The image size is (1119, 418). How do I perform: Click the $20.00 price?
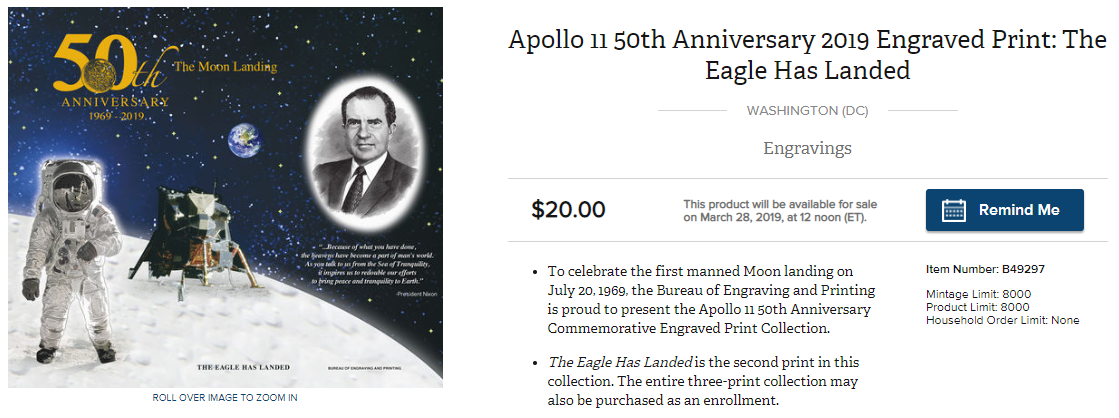pyautogui.click(x=568, y=210)
